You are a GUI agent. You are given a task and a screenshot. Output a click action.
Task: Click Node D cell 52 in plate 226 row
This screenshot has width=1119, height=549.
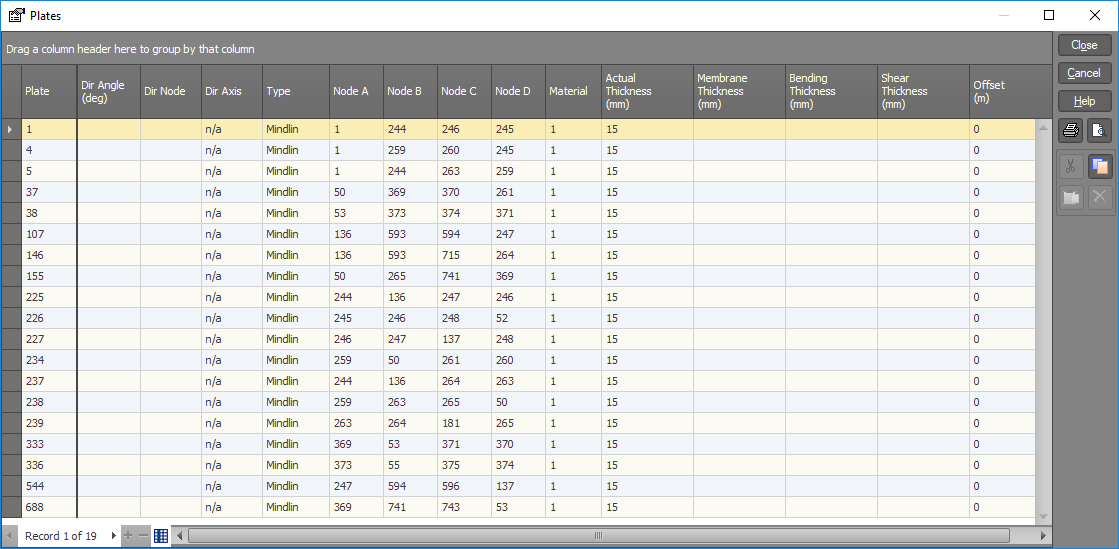coord(518,318)
